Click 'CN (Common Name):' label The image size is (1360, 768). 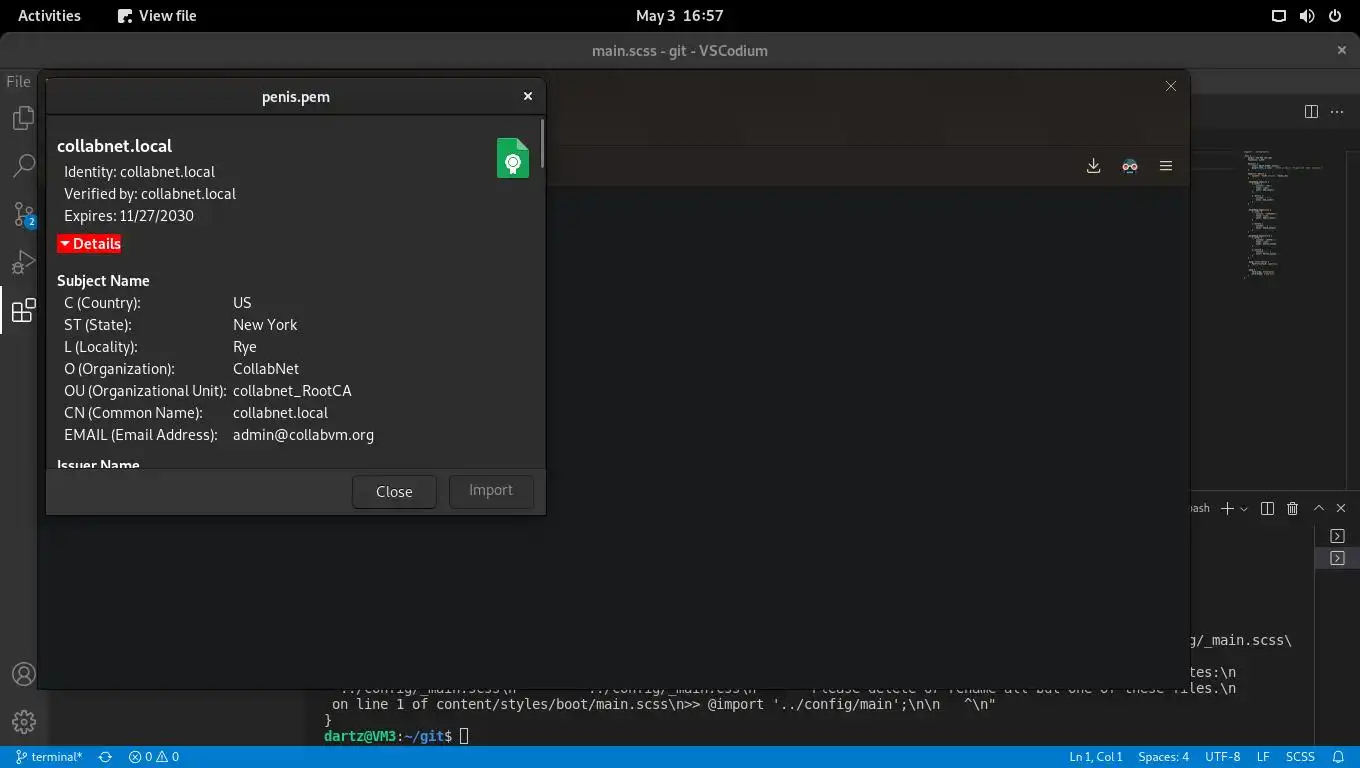133,413
